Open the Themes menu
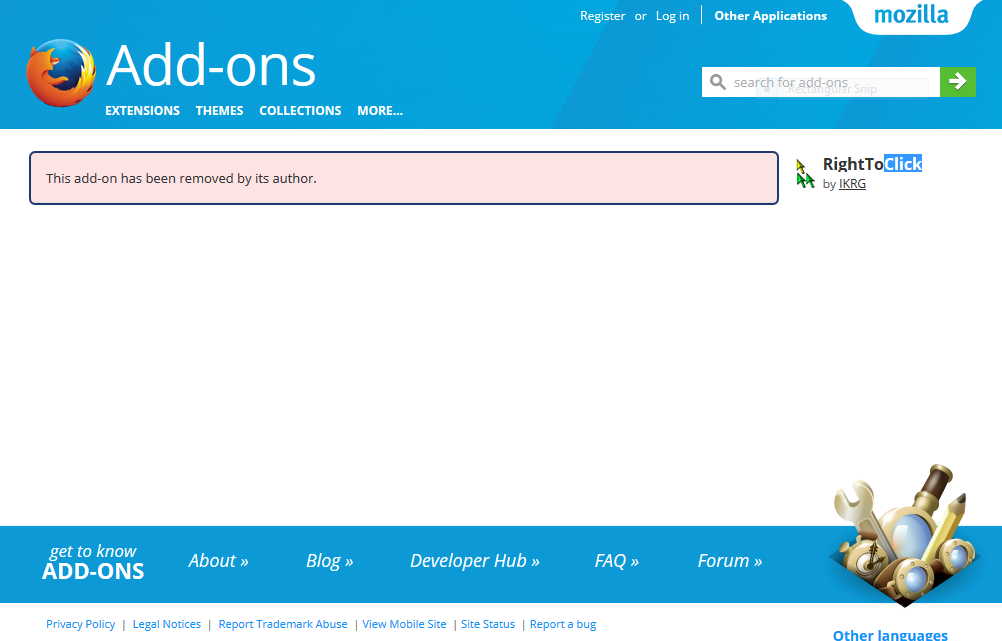The width and height of the screenshot is (1002, 641). coord(219,111)
